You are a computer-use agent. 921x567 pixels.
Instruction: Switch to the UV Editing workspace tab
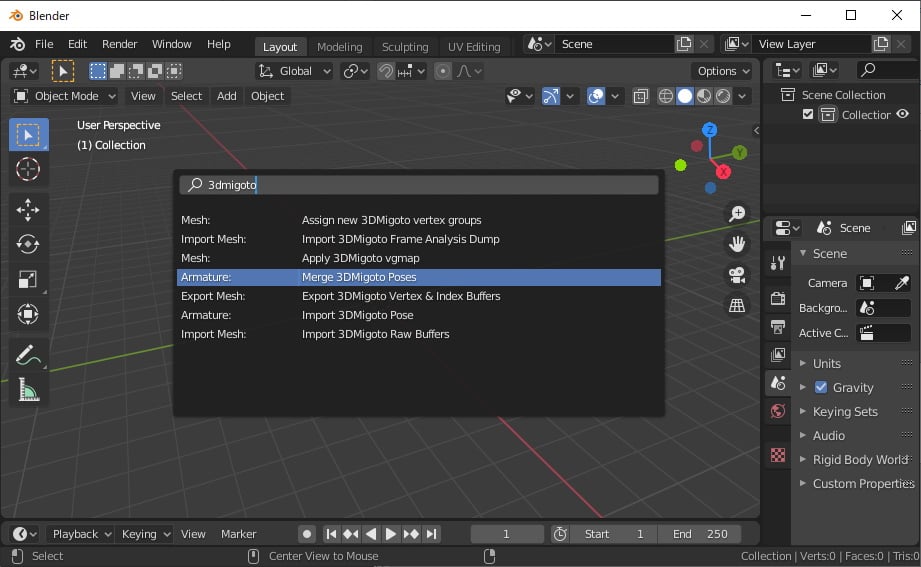(x=474, y=46)
